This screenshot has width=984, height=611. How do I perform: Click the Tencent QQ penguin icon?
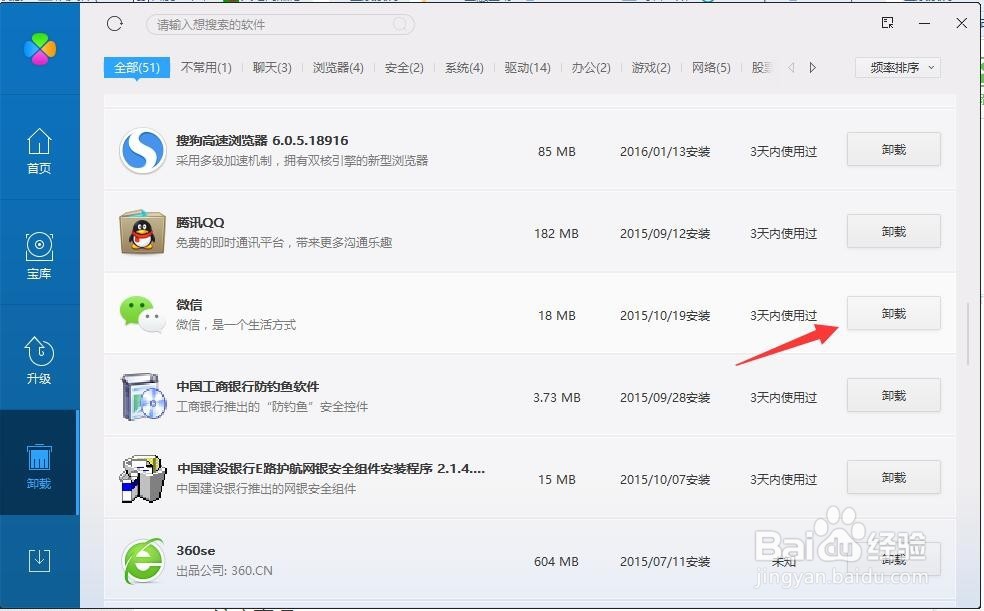(x=142, y=233)
